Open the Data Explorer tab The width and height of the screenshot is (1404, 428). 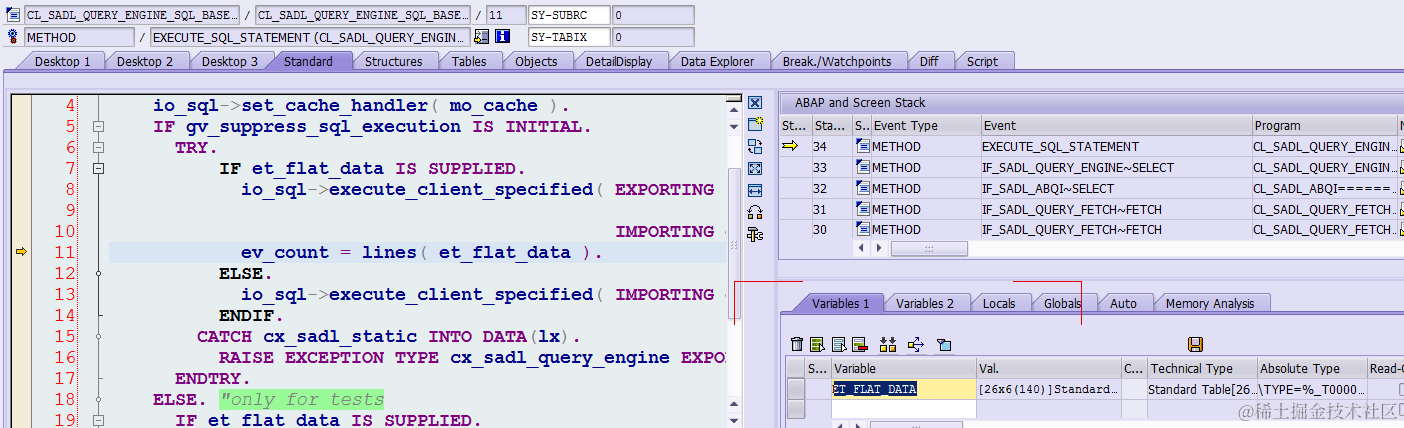coord(717,61)
